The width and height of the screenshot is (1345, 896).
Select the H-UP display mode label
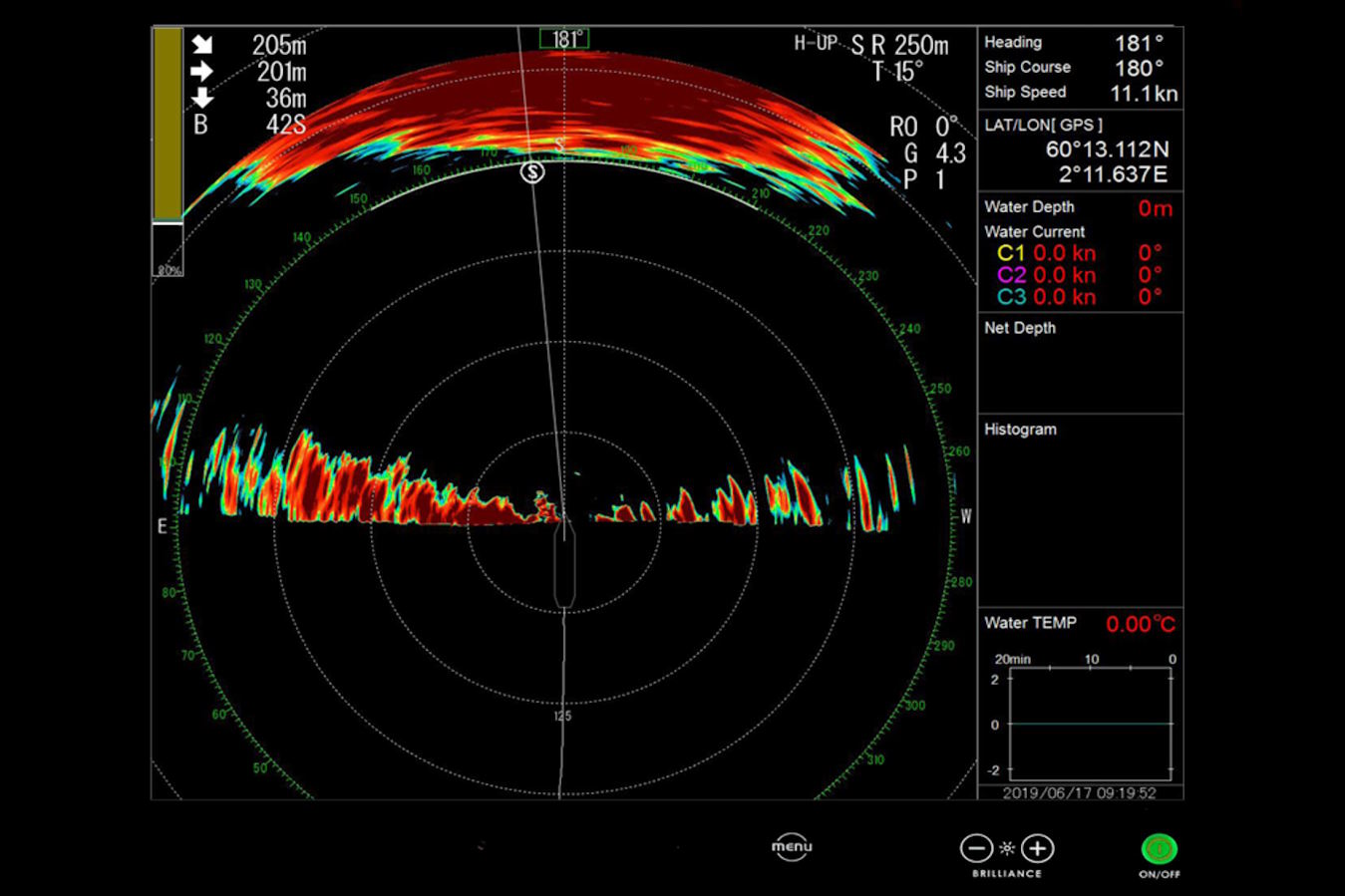[816, 43]
